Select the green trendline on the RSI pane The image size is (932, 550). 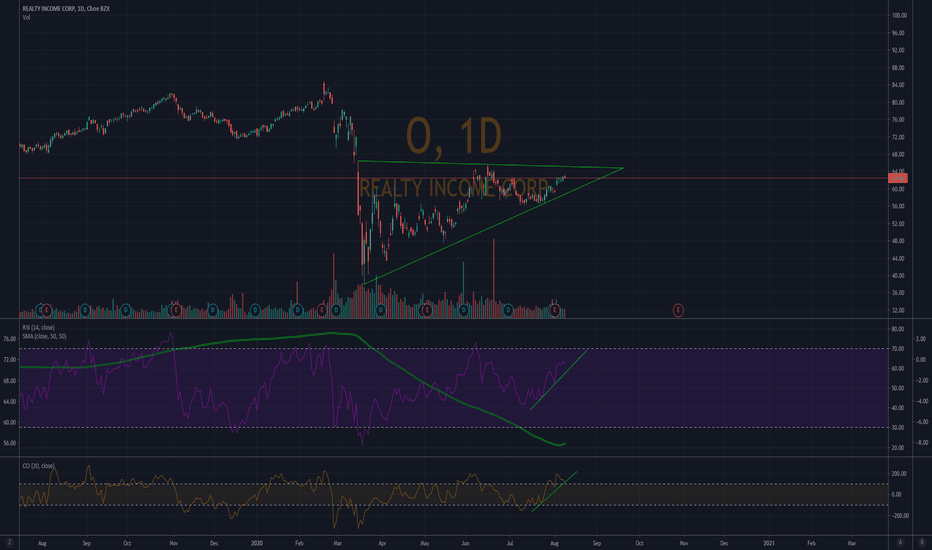click(x=559, y=379)
